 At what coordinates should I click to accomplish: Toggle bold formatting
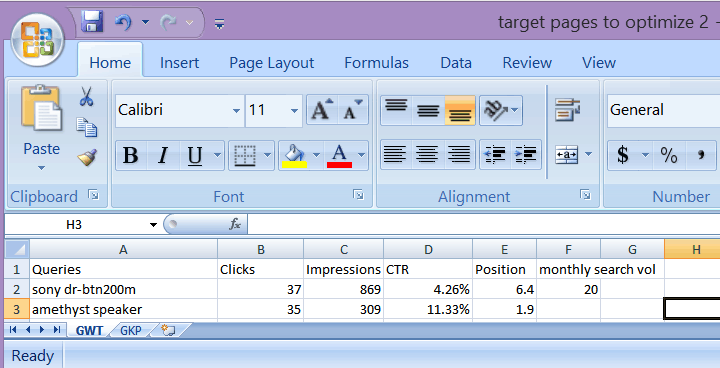130,155
